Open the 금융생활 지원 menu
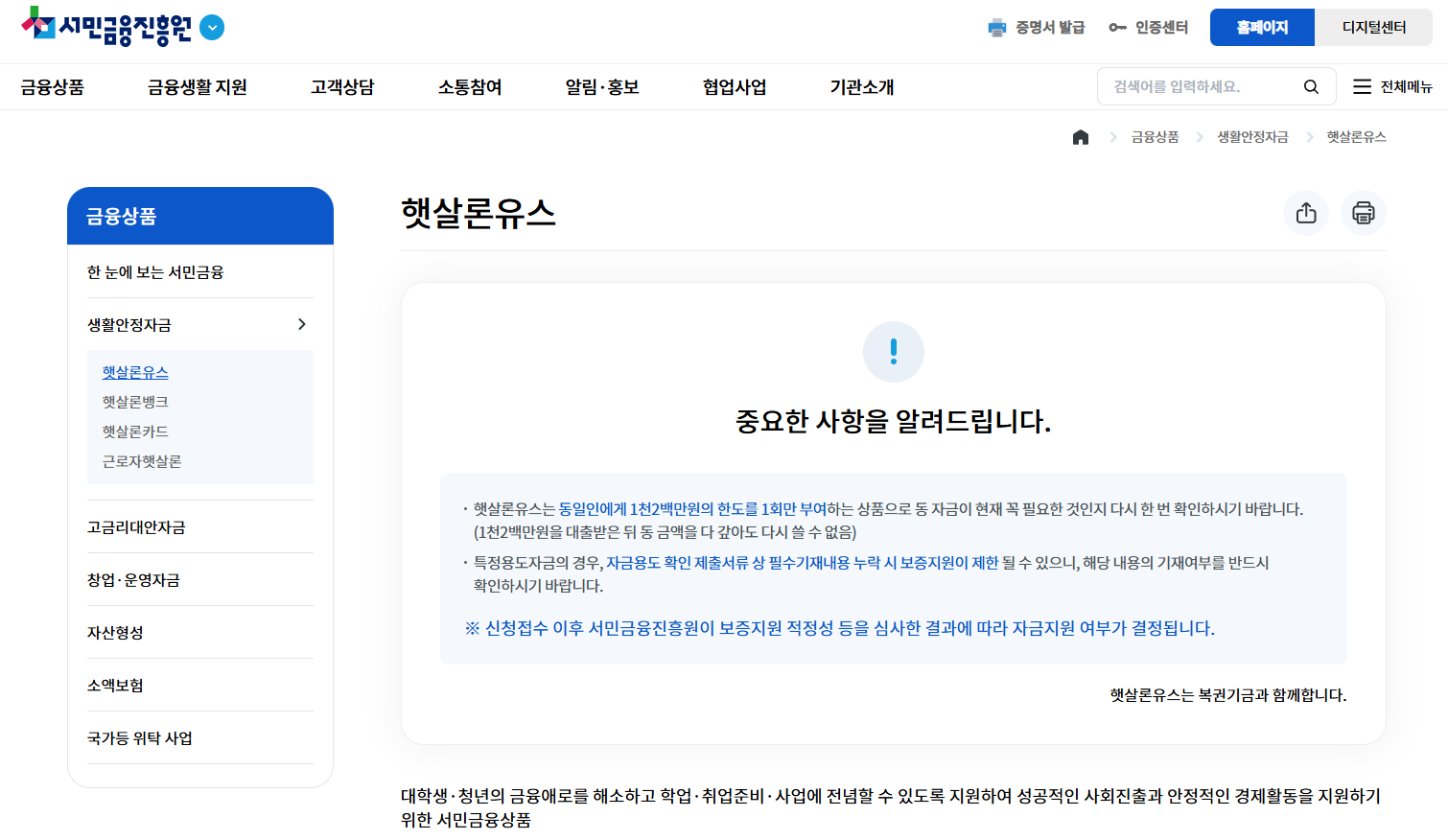1448x840 pixels. (198, 87)
